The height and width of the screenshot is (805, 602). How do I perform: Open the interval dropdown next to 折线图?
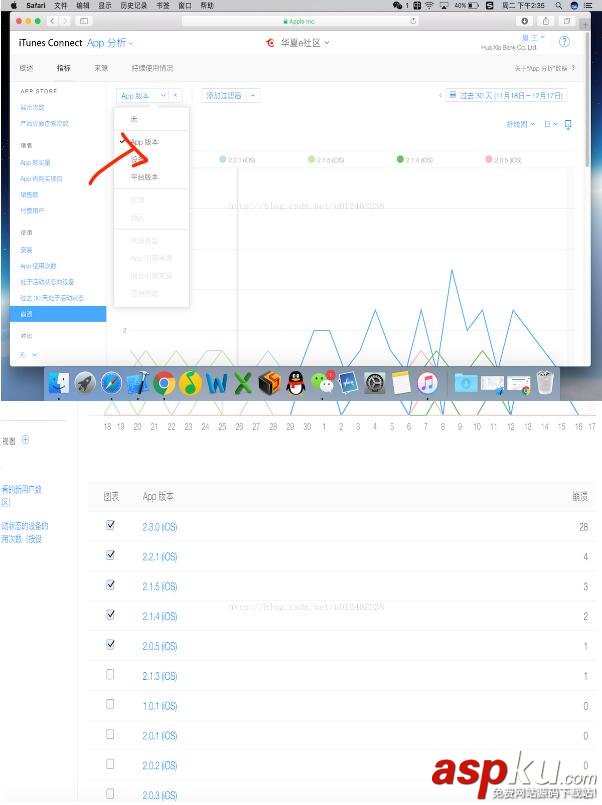coord(551,124)
